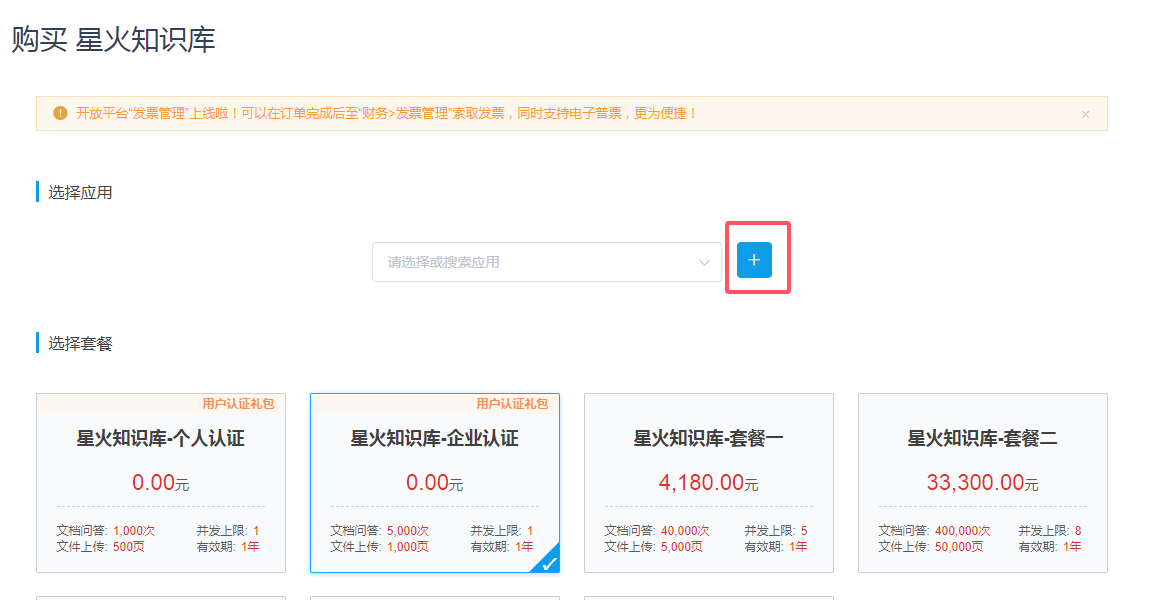
Task: Click the 4,180.00元 price
Action: [709, 483]
